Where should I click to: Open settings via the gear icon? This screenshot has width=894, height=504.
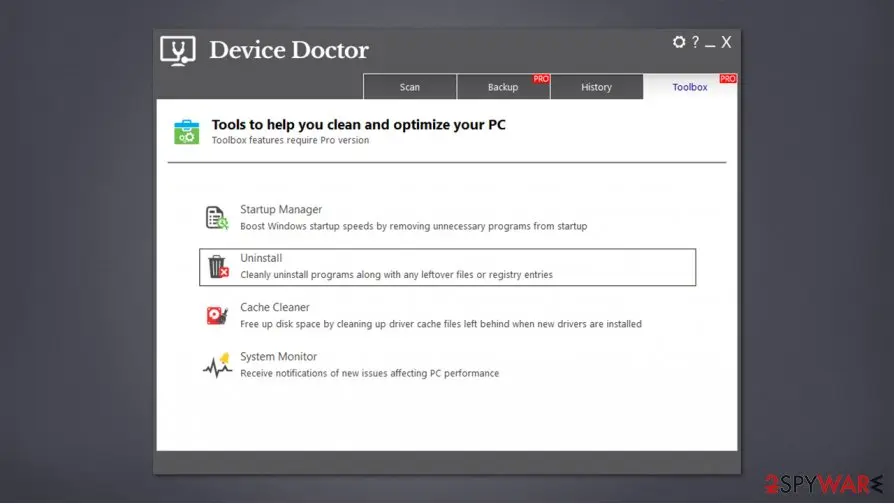tap(678, 42)
